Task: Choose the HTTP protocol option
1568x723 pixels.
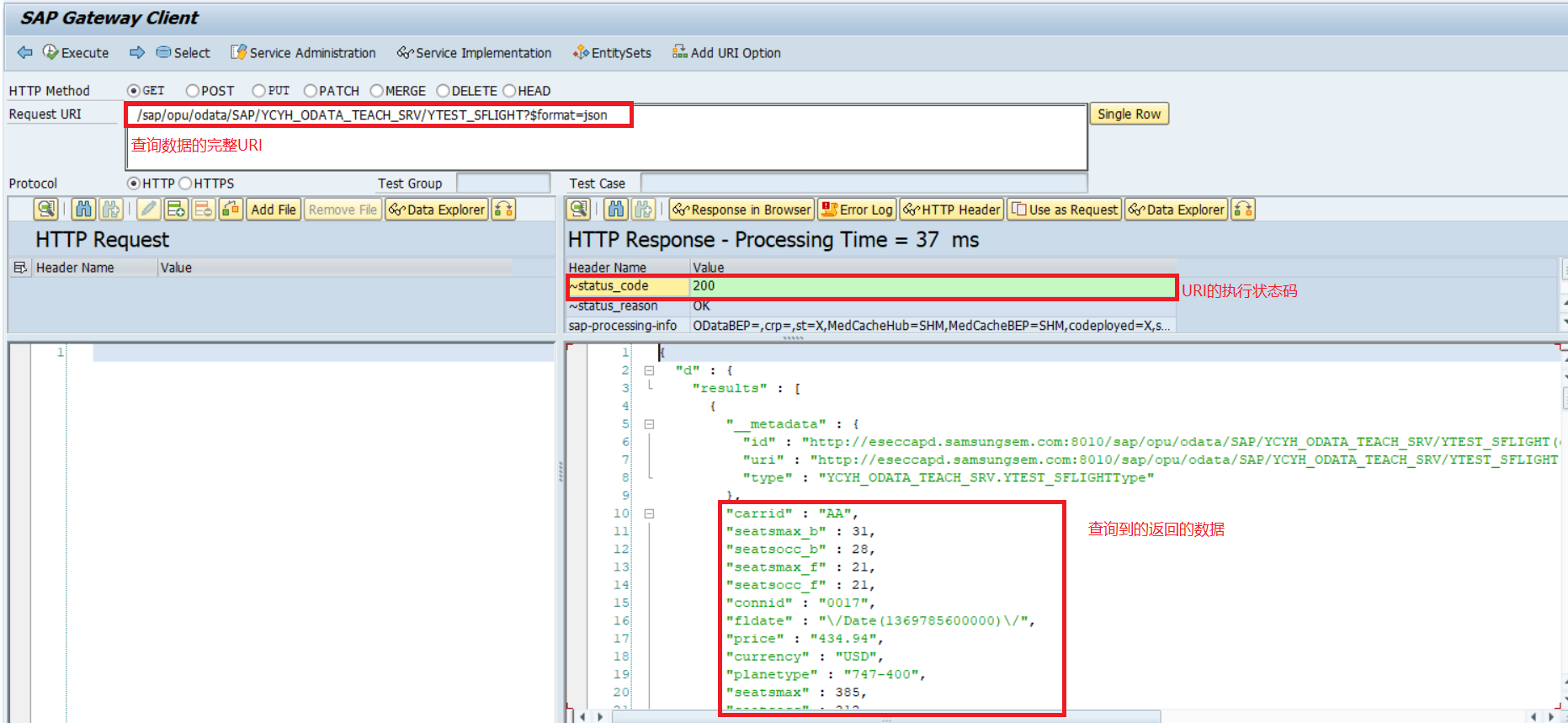Action: 134,183
